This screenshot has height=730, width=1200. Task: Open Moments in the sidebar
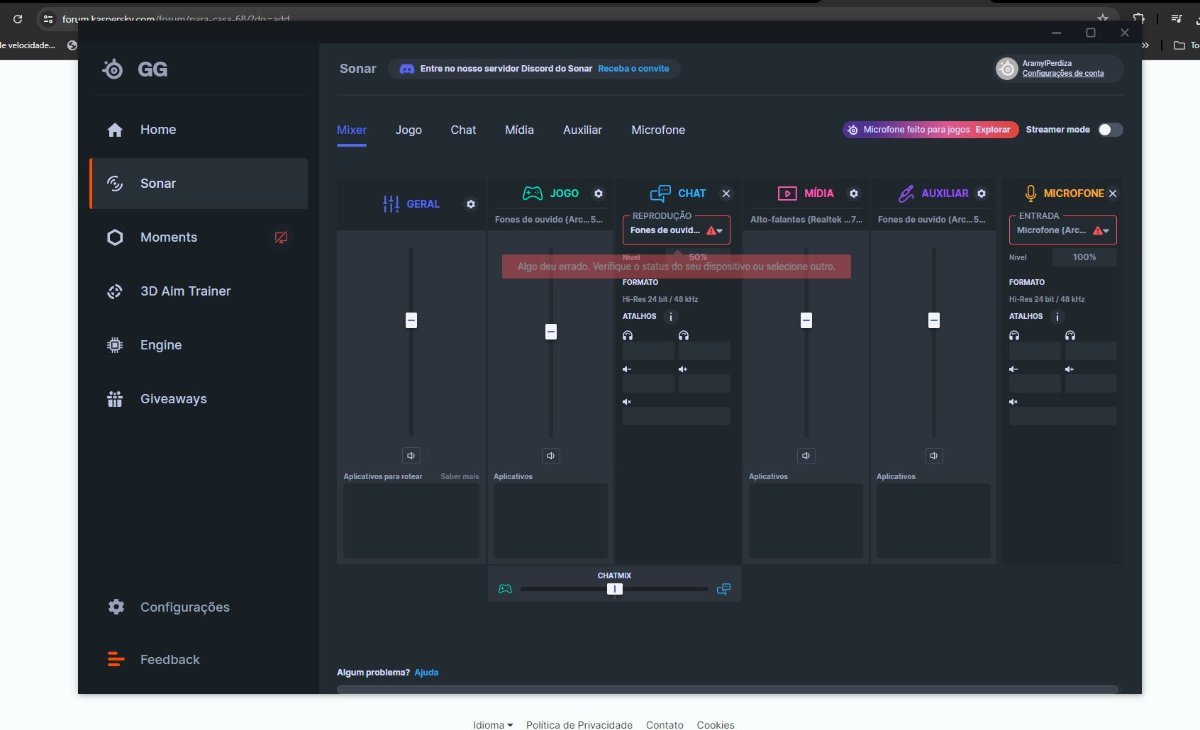pos(168,237)
